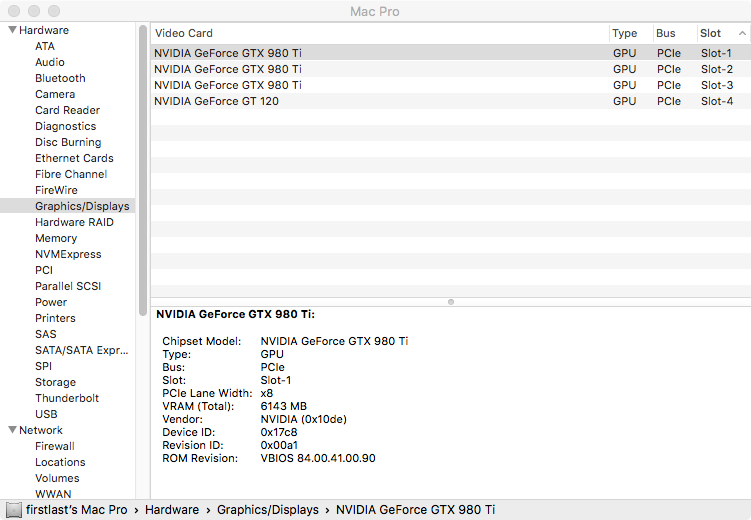Click the sidebar vertical scrollbar
Screen dimensions: 751x520
click(143, 170)
